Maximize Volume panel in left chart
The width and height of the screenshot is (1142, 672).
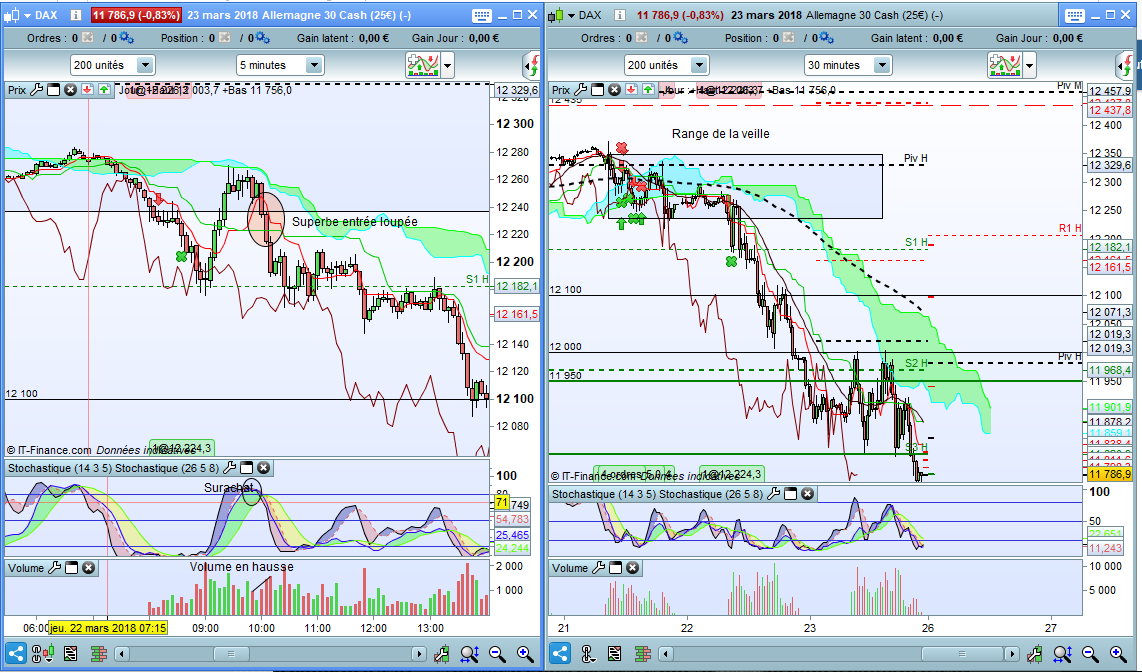71,568
